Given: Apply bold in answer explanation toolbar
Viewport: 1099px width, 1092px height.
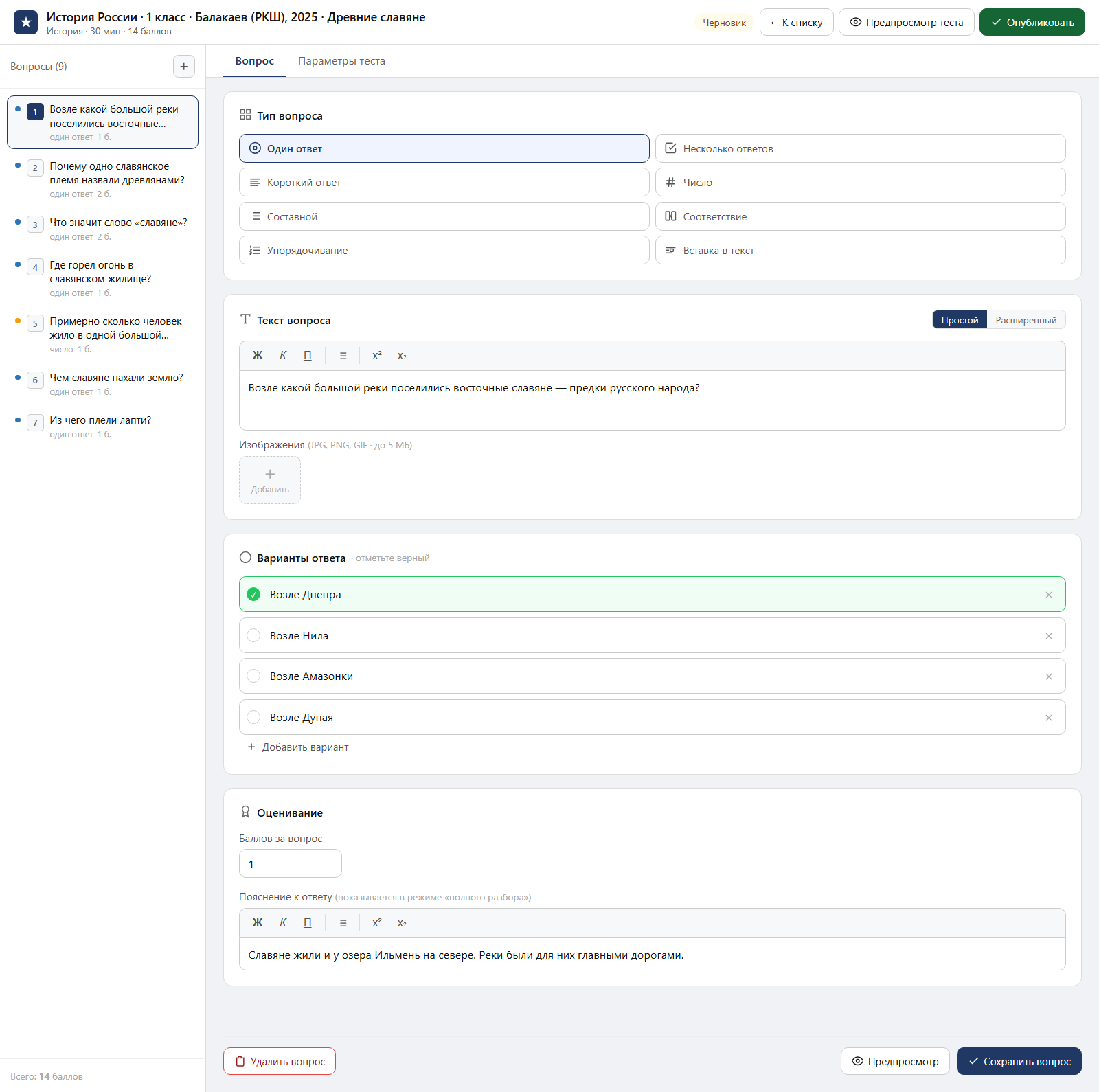Looking at the screenshot, I should tap(258, 923).
